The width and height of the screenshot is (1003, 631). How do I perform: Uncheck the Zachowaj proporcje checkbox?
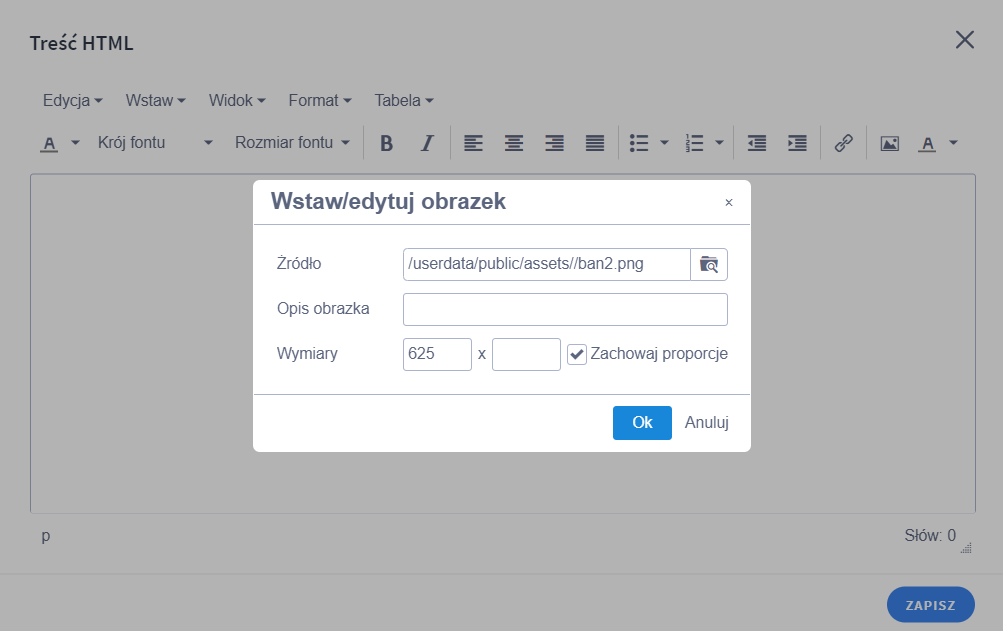[x=576, y=353]
